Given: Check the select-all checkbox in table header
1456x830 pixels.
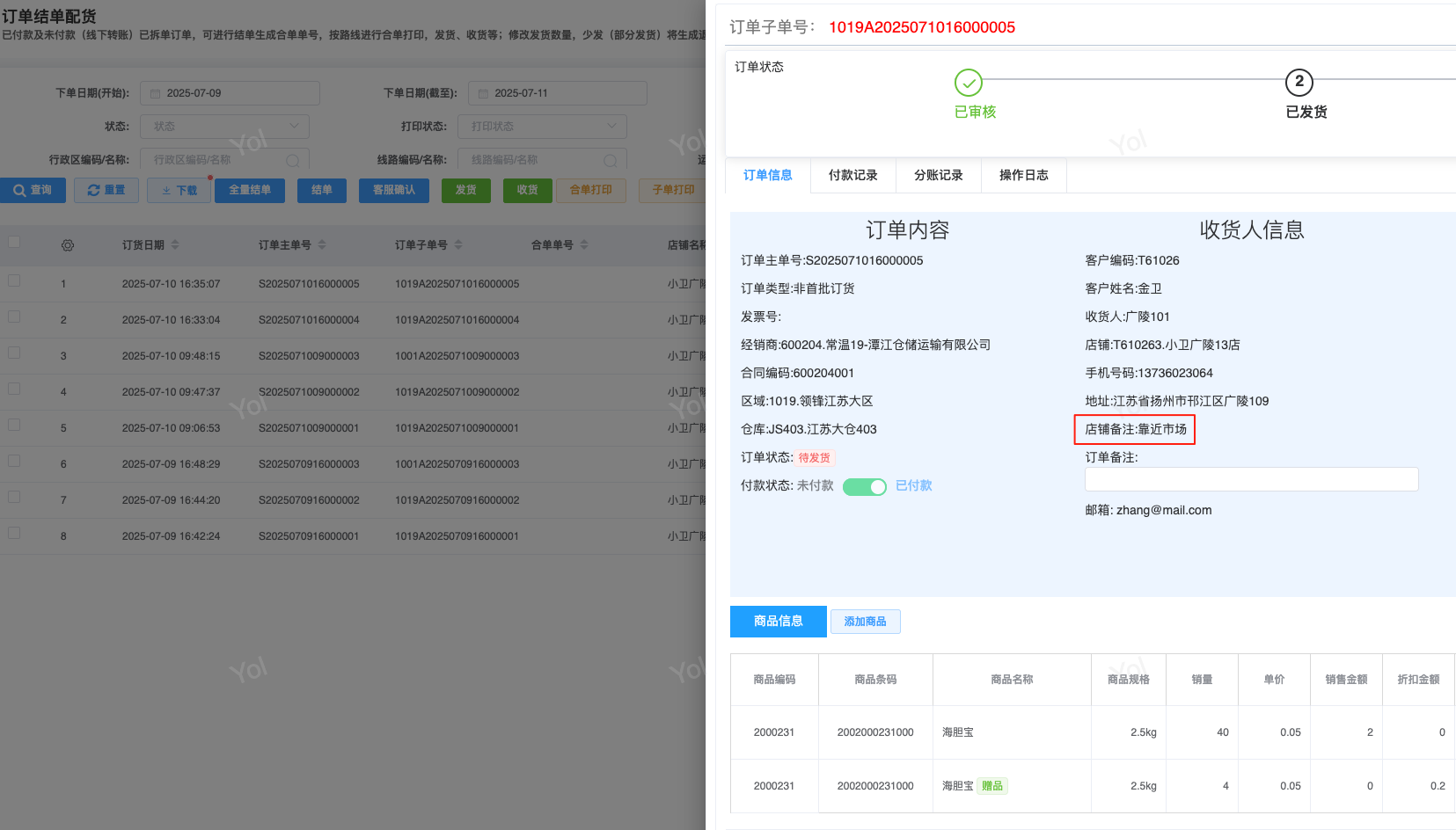Looking at the screenshot, I should (x=14, y=242).
